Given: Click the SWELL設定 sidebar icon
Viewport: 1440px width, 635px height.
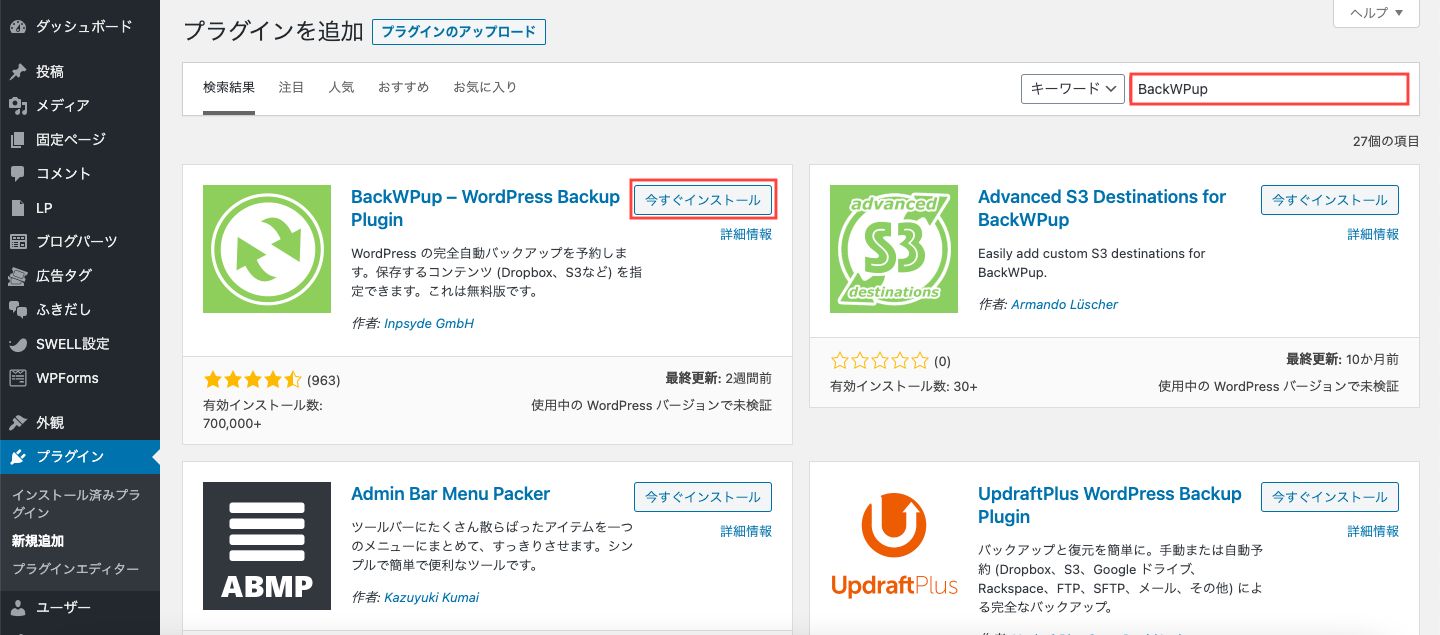Looking at the screenshot, I should click(17, 344).
